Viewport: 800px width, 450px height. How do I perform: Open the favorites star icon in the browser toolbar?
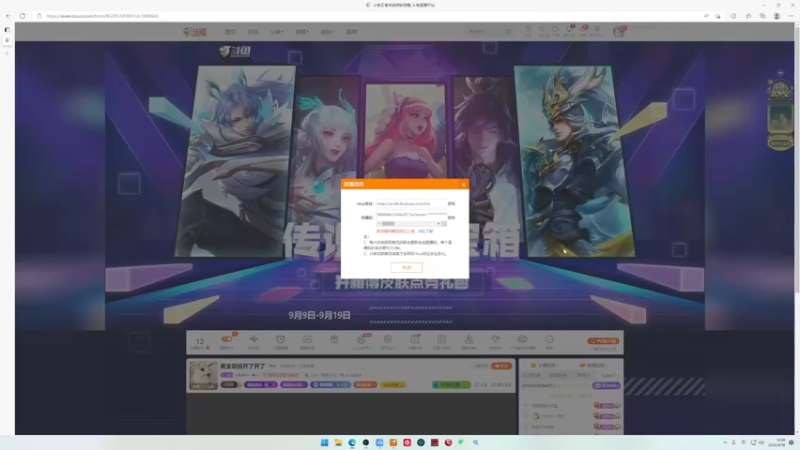click(x=748, y=16)
